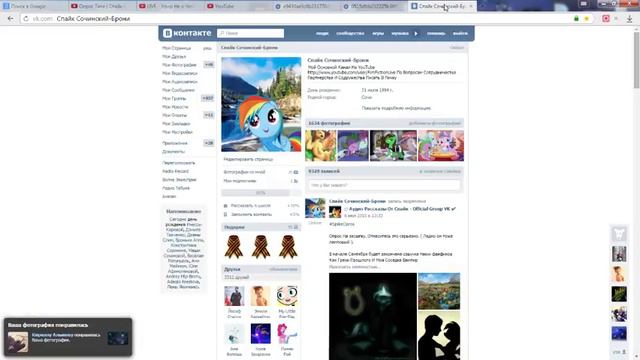Open the My Little Pony friend avatar
Image resolution: width=640 pixels, height=360 pixels.
click(x=287, y=296)
